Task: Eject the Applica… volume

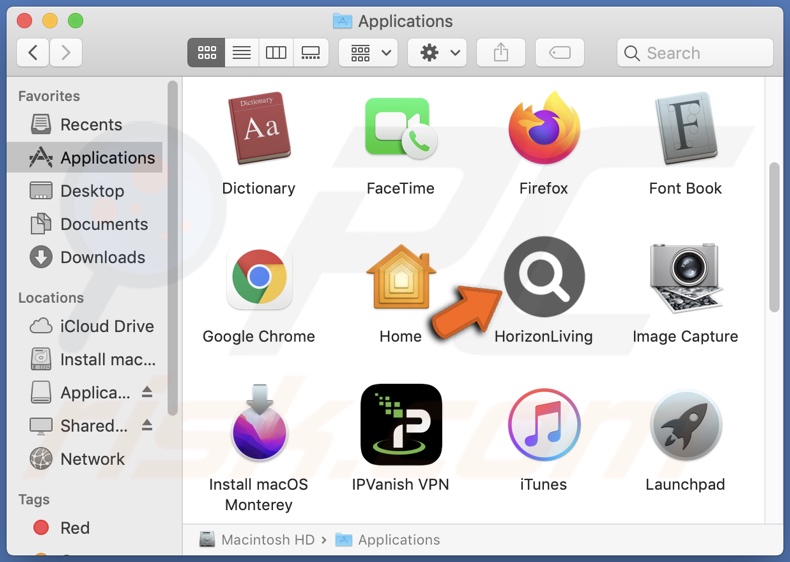Action: tap(147, 392)
